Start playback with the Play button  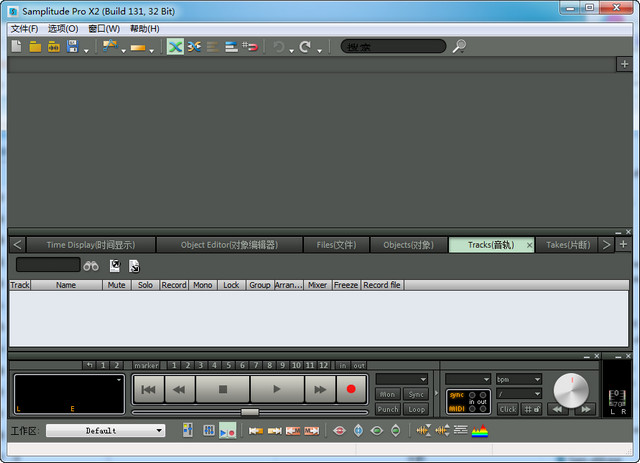tap(277, 390)
